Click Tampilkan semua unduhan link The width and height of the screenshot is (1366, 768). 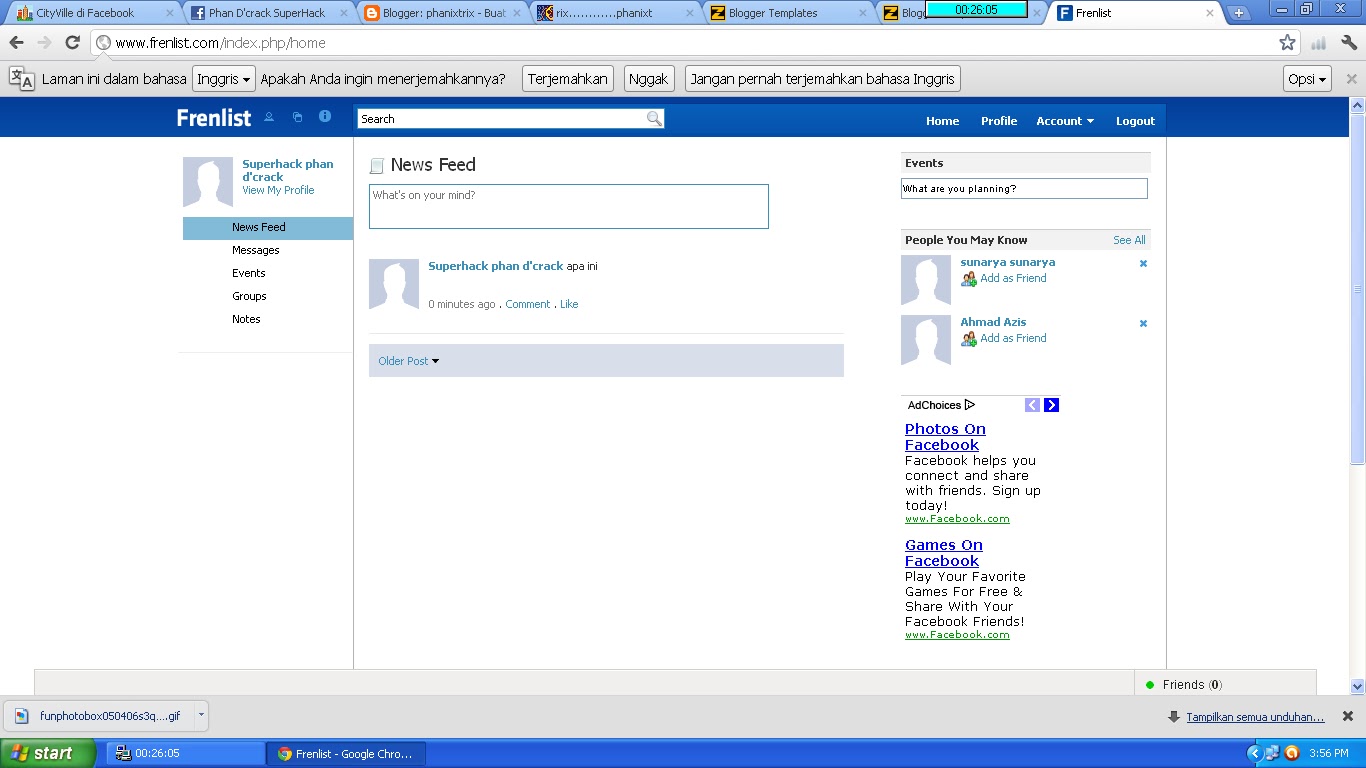coord(1255,717)
